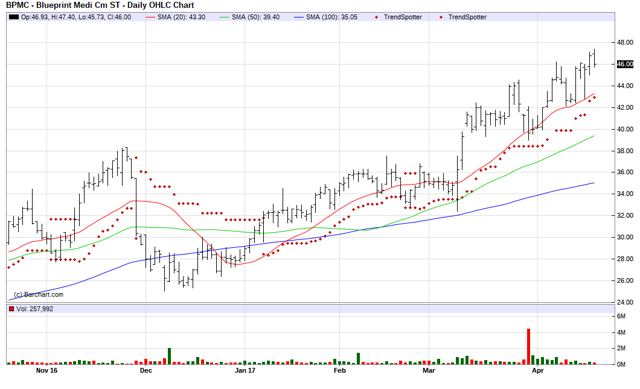Click the chart title BPMC Daily OHLC Chart

[x=100, y=5]
